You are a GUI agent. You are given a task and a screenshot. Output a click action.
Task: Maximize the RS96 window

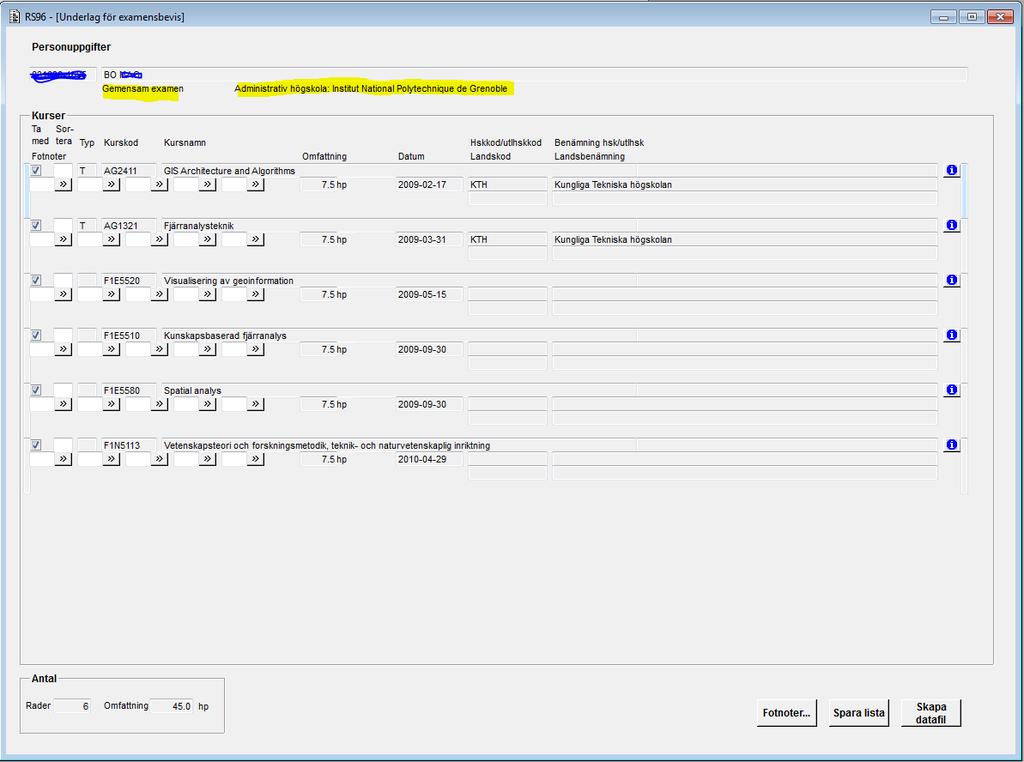point(972,17)
